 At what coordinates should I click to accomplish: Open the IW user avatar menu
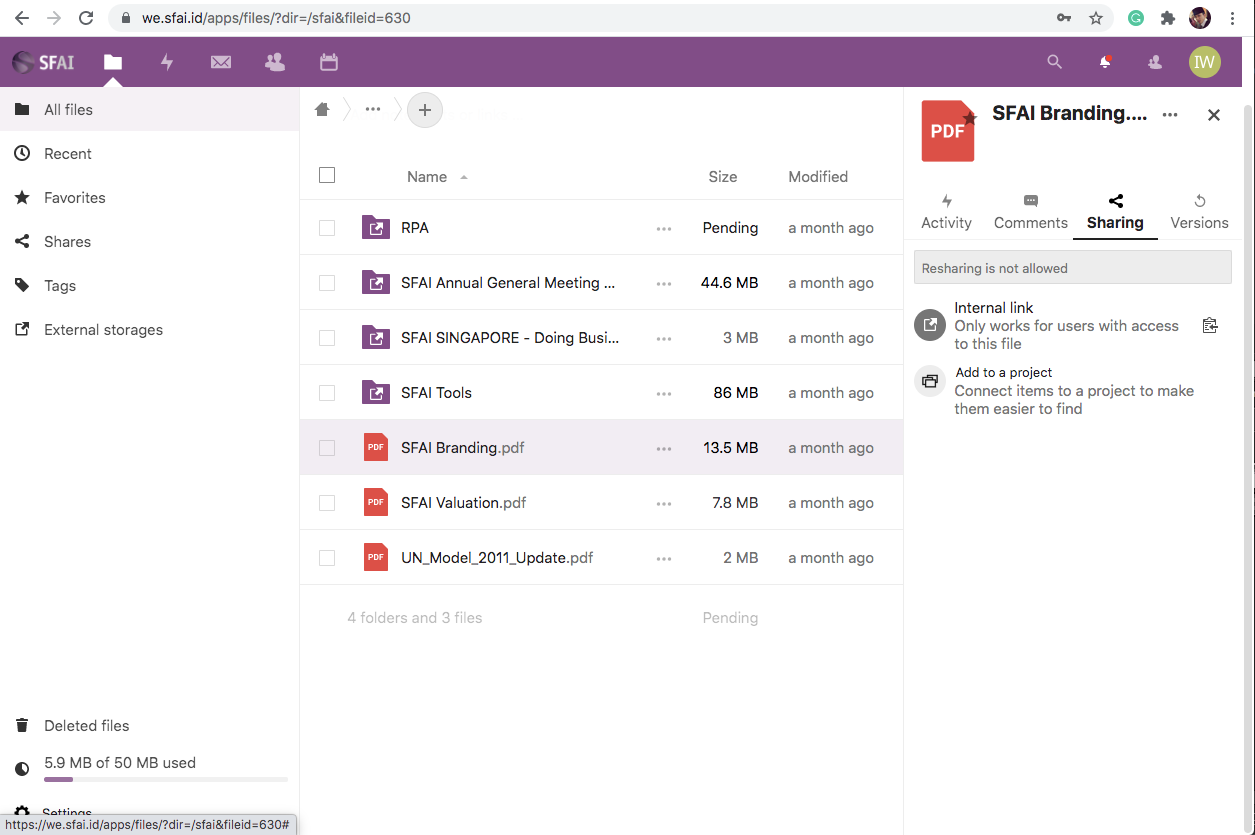[1205, 62]
